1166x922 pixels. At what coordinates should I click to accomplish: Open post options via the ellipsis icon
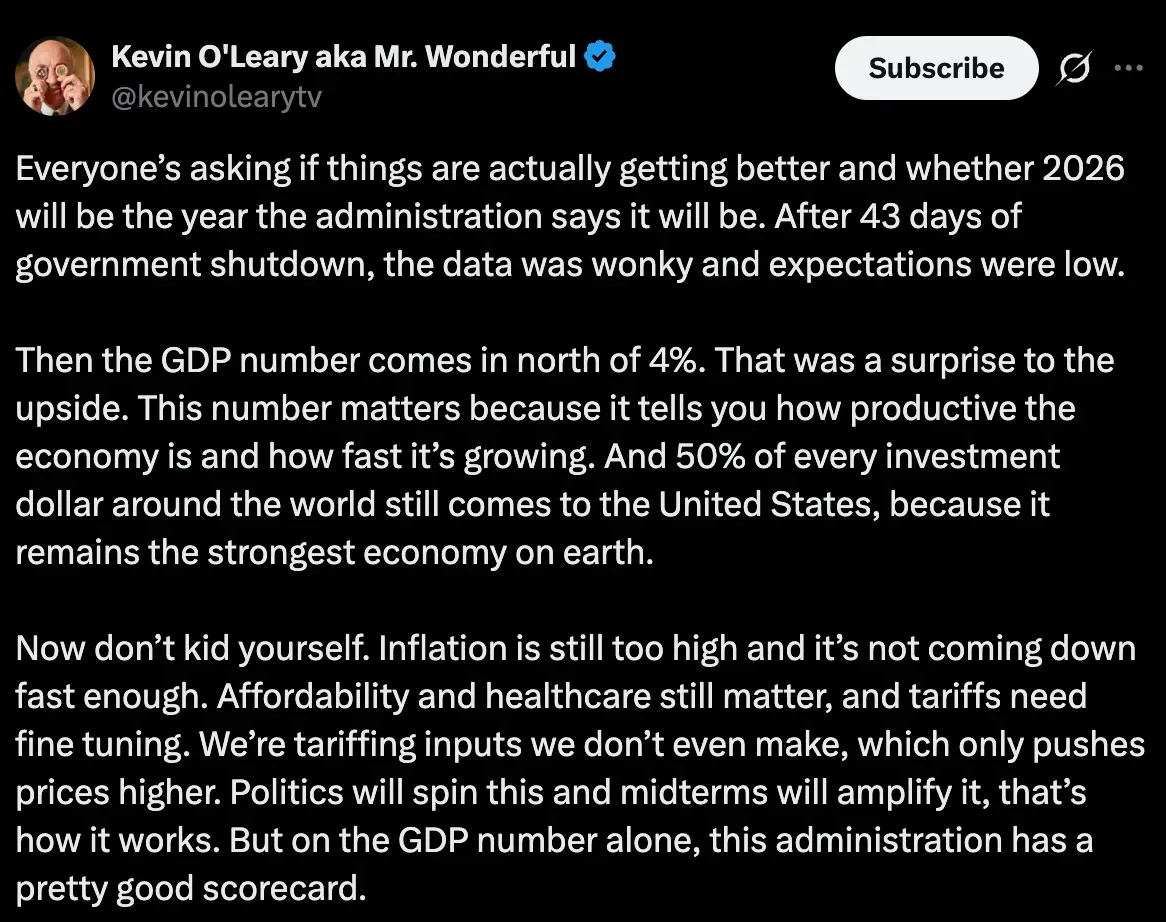click(x=1129, y=68)
